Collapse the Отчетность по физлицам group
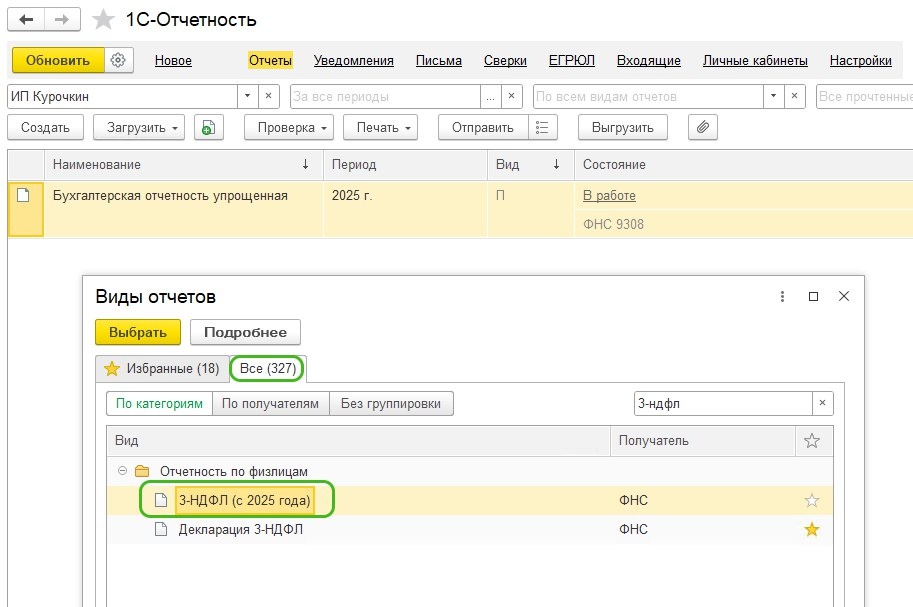Viewport: 913px width, 607px height. coord(122,471)
